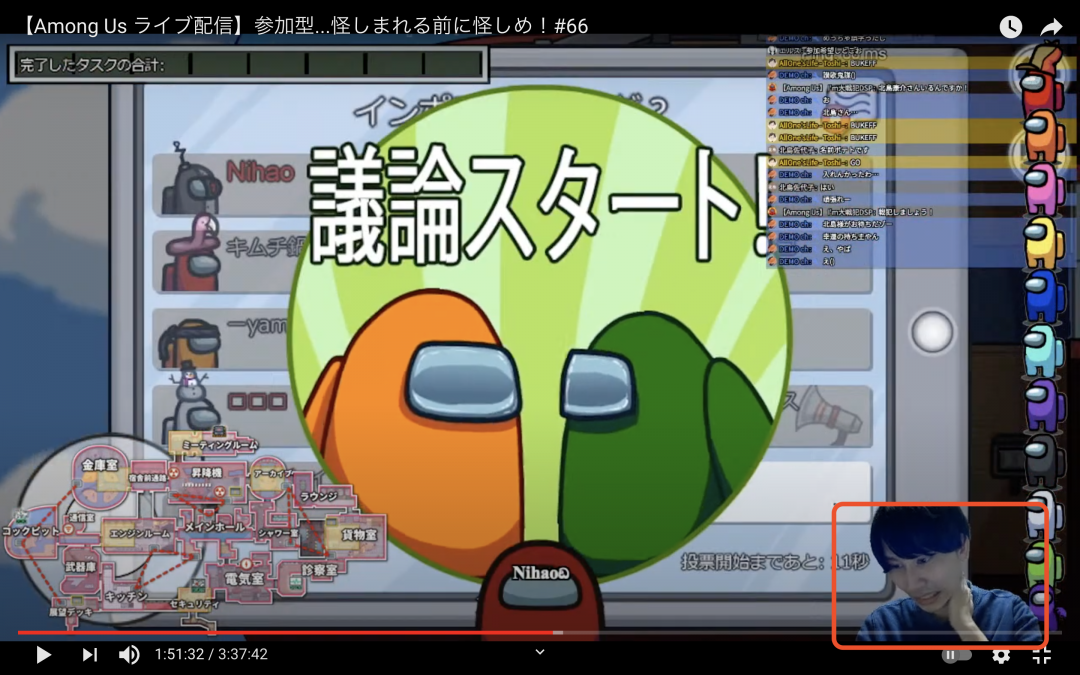The height and width of the screenshot is (675, 1080).
Task: Click the 1:51:32 / 3:37:42 time display
Action: click(211, 654)
